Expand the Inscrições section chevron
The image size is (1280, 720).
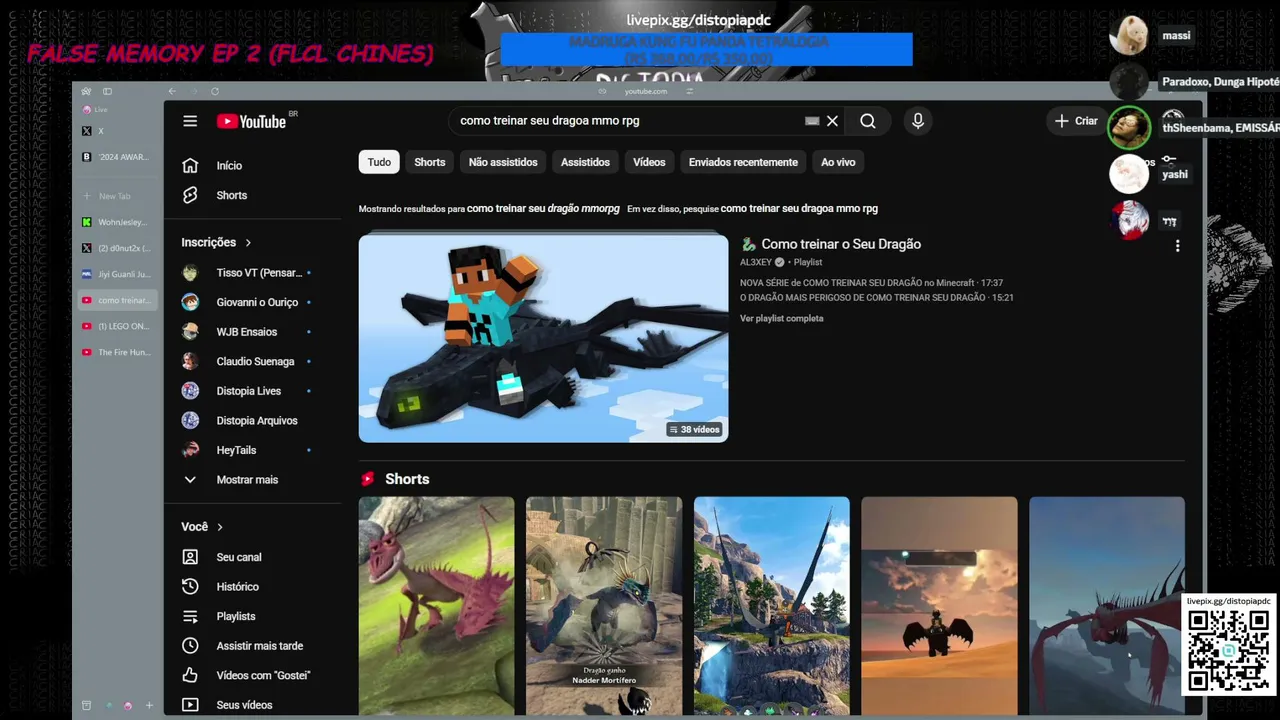[248, 243]
